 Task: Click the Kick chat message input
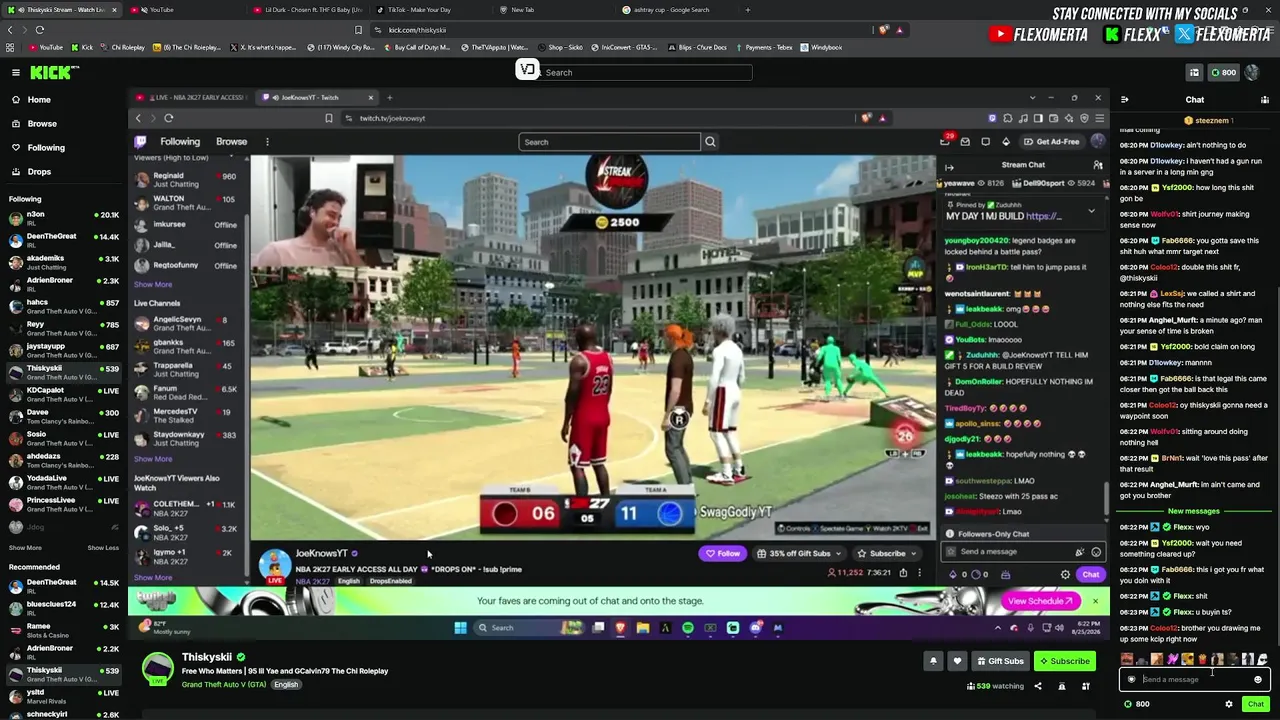[x=1195, y=680]
